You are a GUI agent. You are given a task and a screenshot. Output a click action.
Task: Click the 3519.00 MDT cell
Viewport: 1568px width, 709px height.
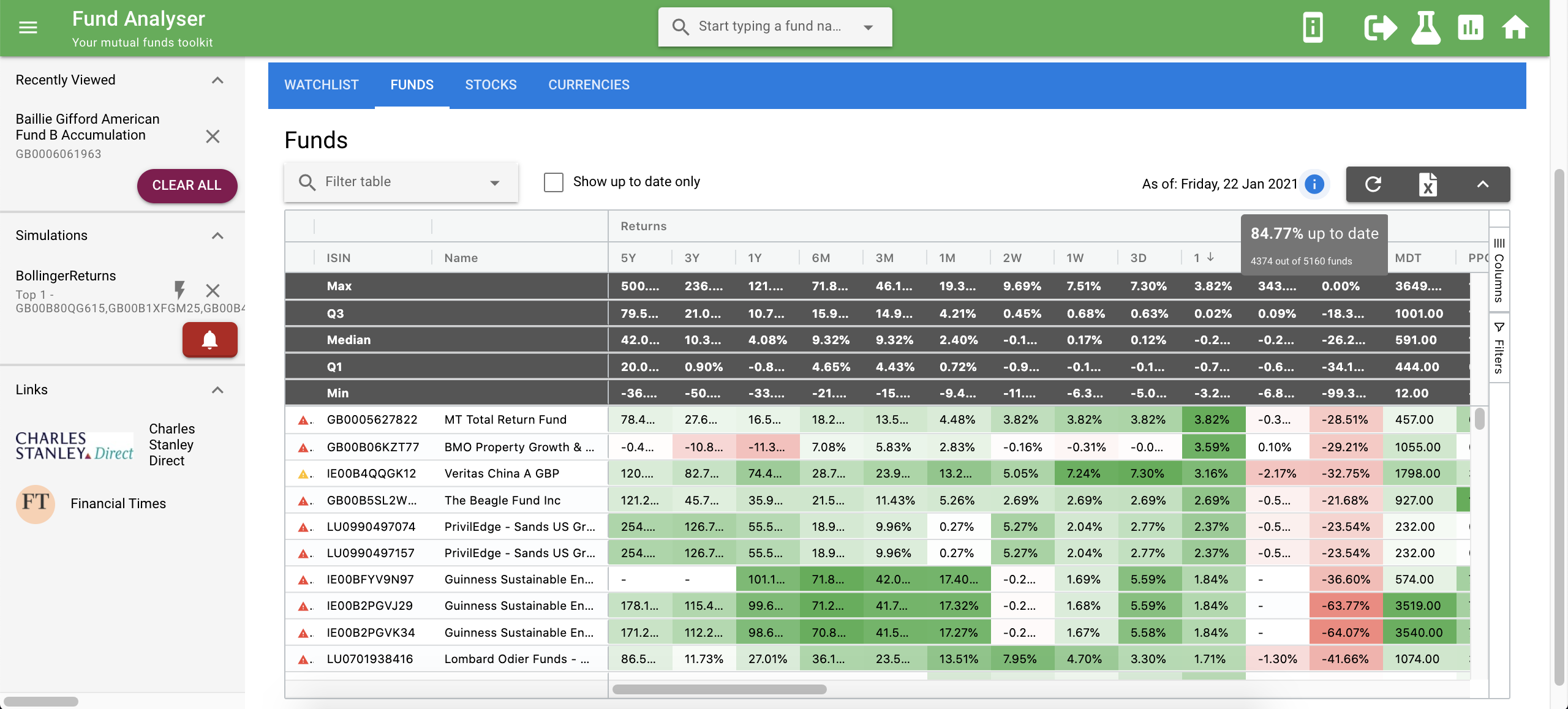[x=1419, y=606]
